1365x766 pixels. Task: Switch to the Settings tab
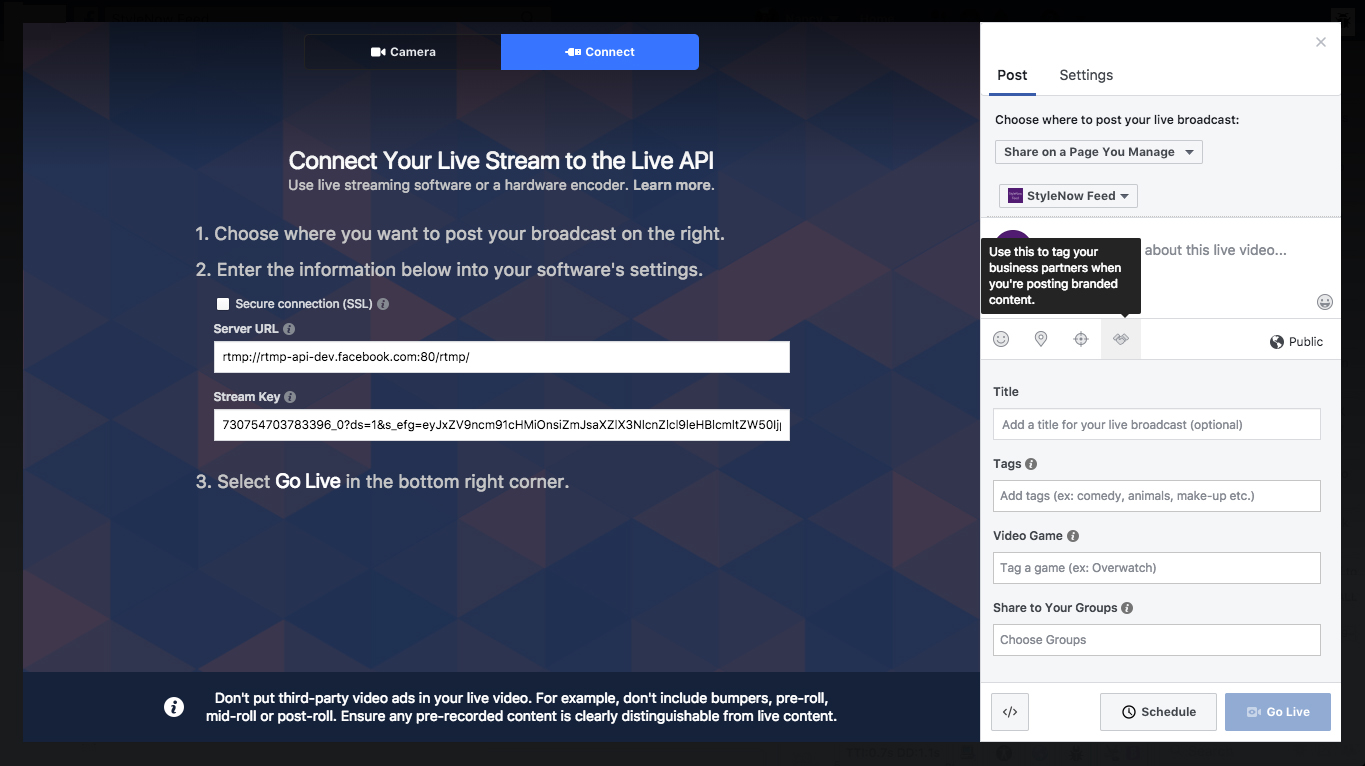(x=1086, y=75)
